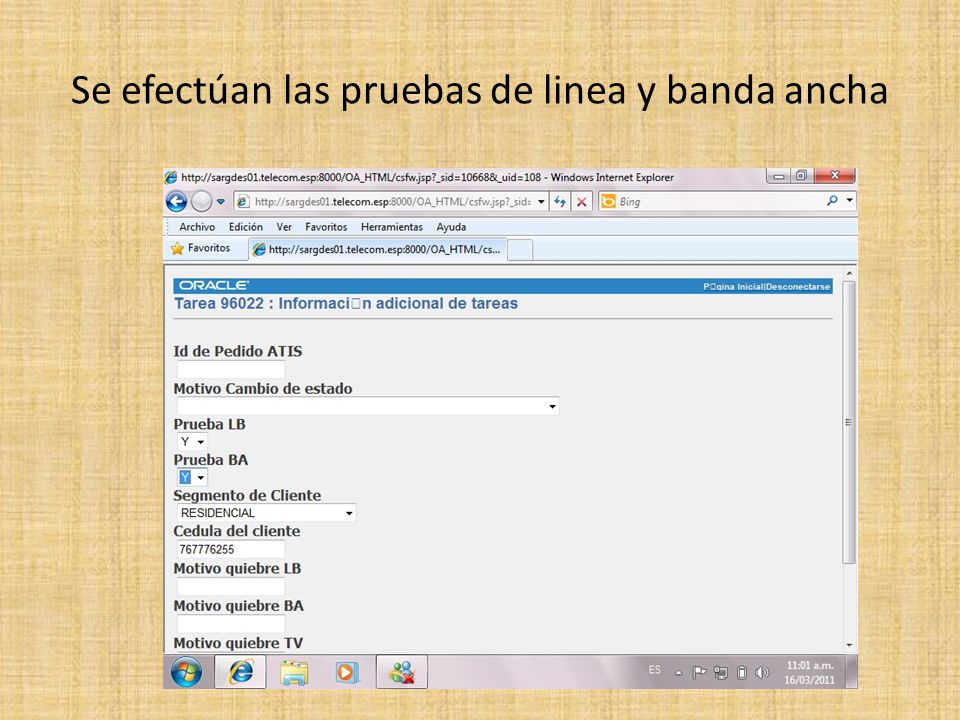Click the Internet Explorer taskbar icon
Screen dimensions: 960x720
pos(240,672)
